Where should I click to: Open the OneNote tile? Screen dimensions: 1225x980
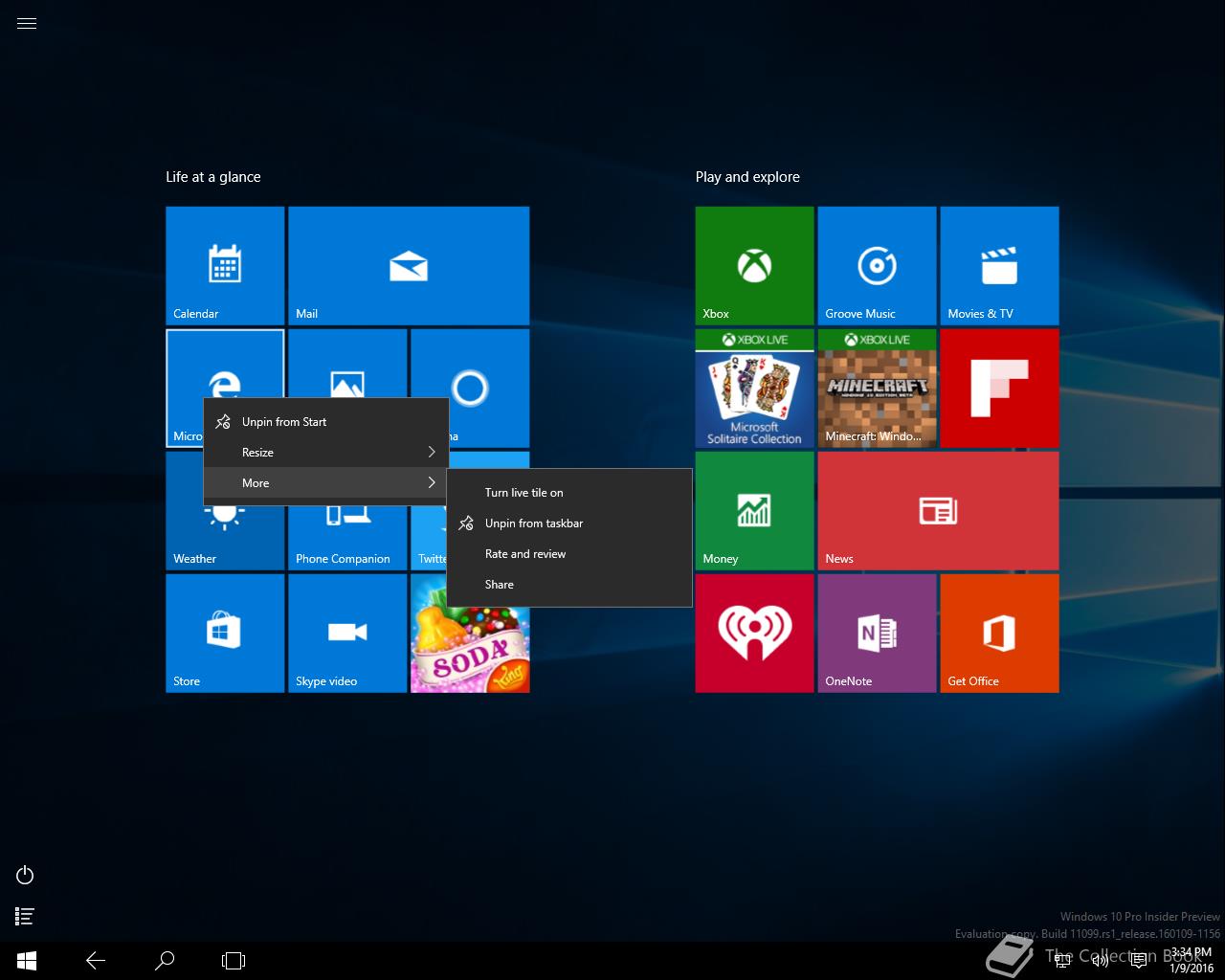point(877,634)
